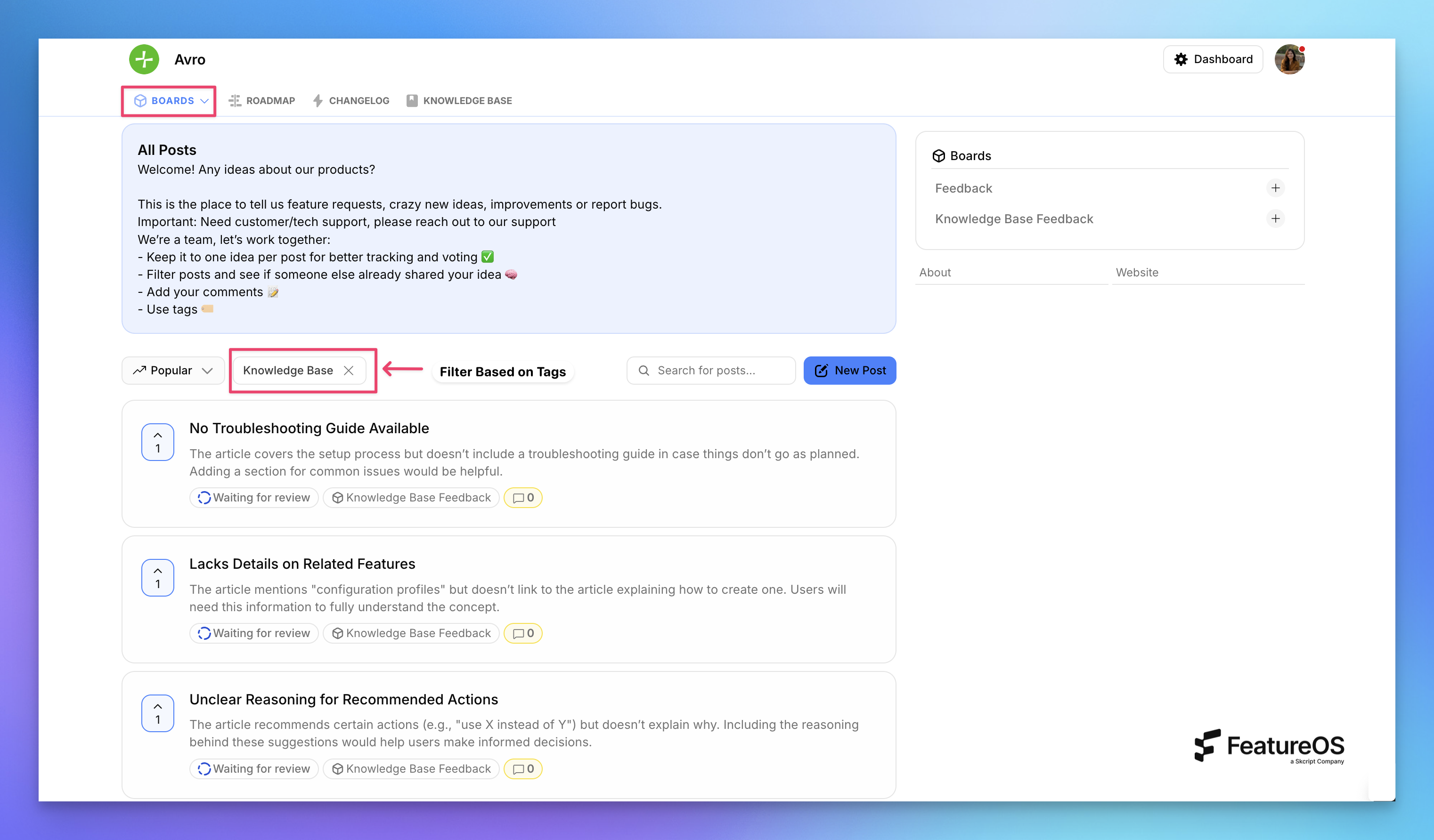The image size is (1434, 840).
Task: Remove the Knowledge Base filter tag
Action: (x=350, y=370)
